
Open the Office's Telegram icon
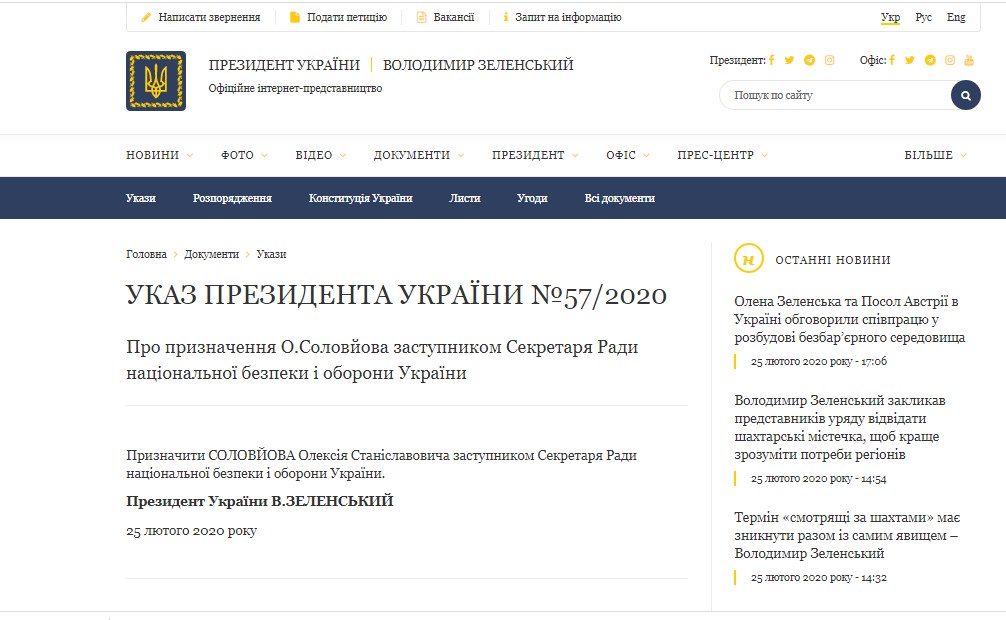pyautogui.click(x=930, y=60)
